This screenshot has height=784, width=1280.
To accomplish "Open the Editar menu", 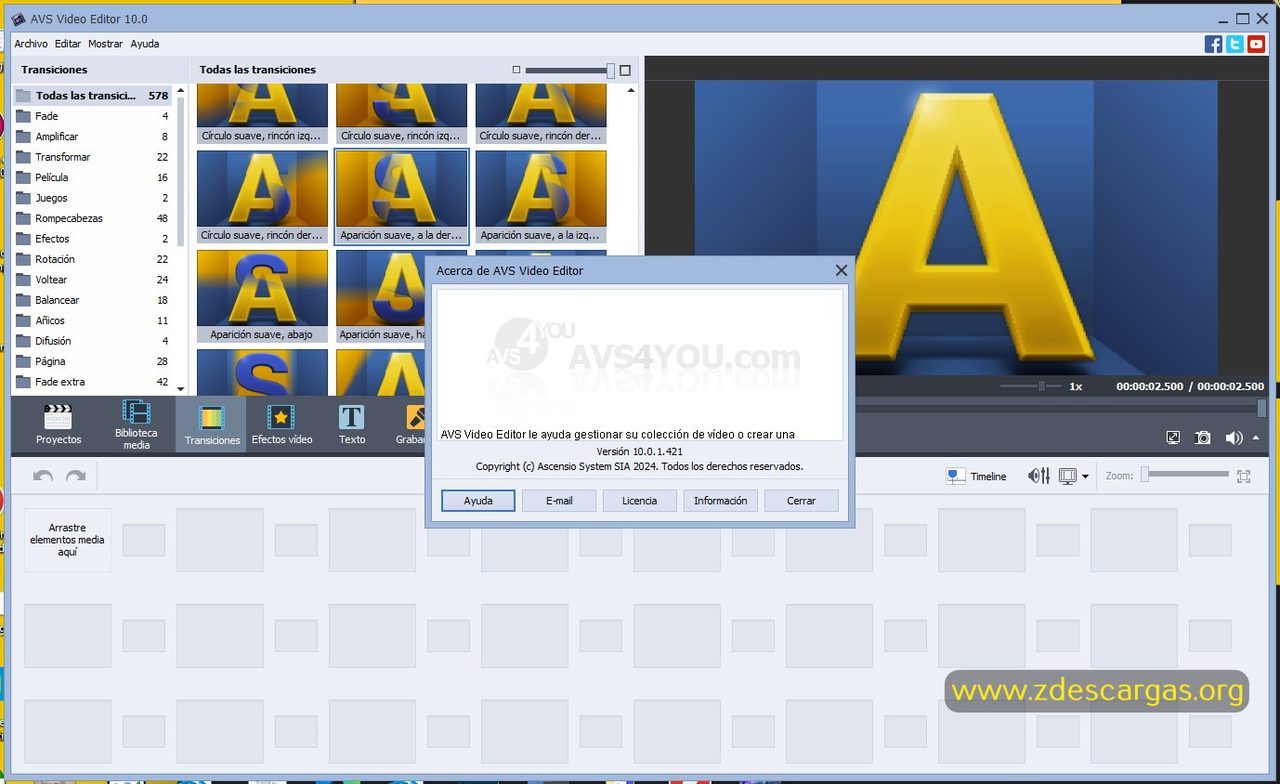I will click(68, 44).
